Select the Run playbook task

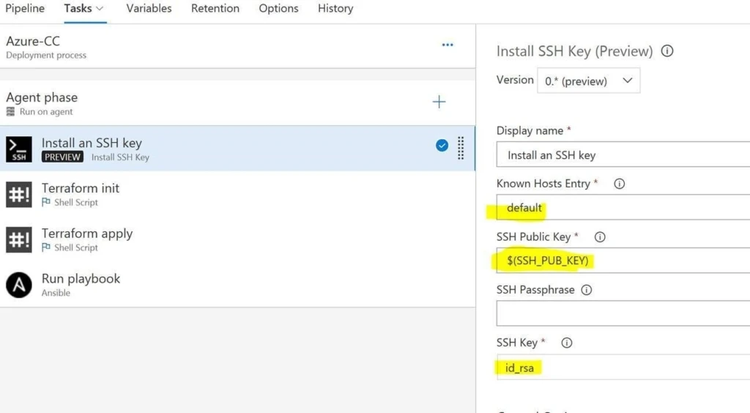click(238, 285)
